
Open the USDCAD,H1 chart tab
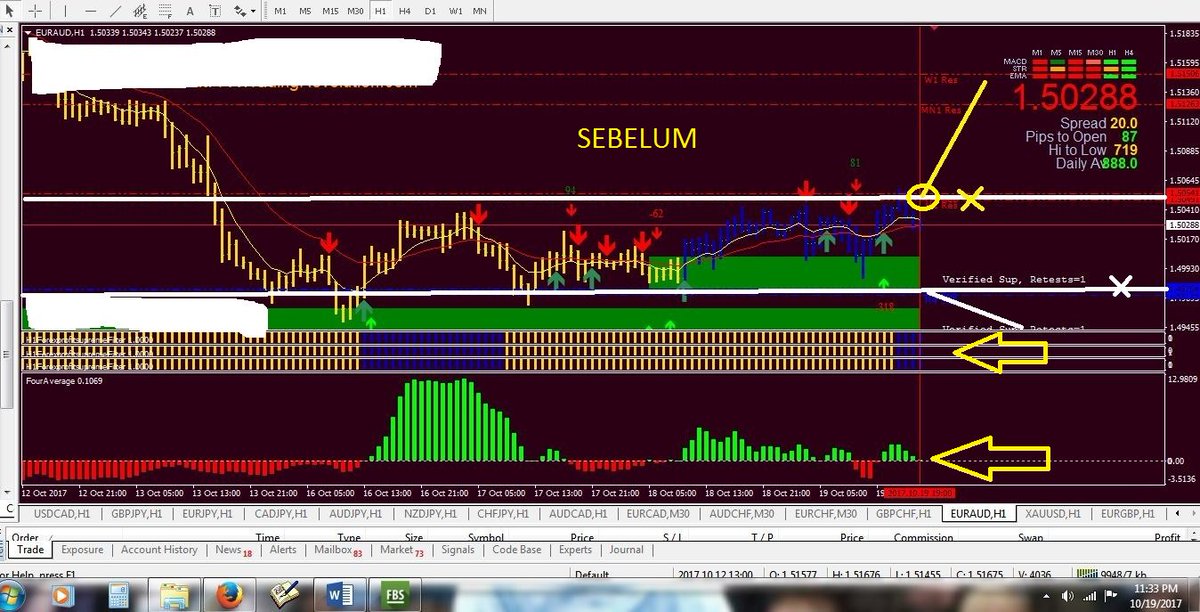(x=62, y=513)
